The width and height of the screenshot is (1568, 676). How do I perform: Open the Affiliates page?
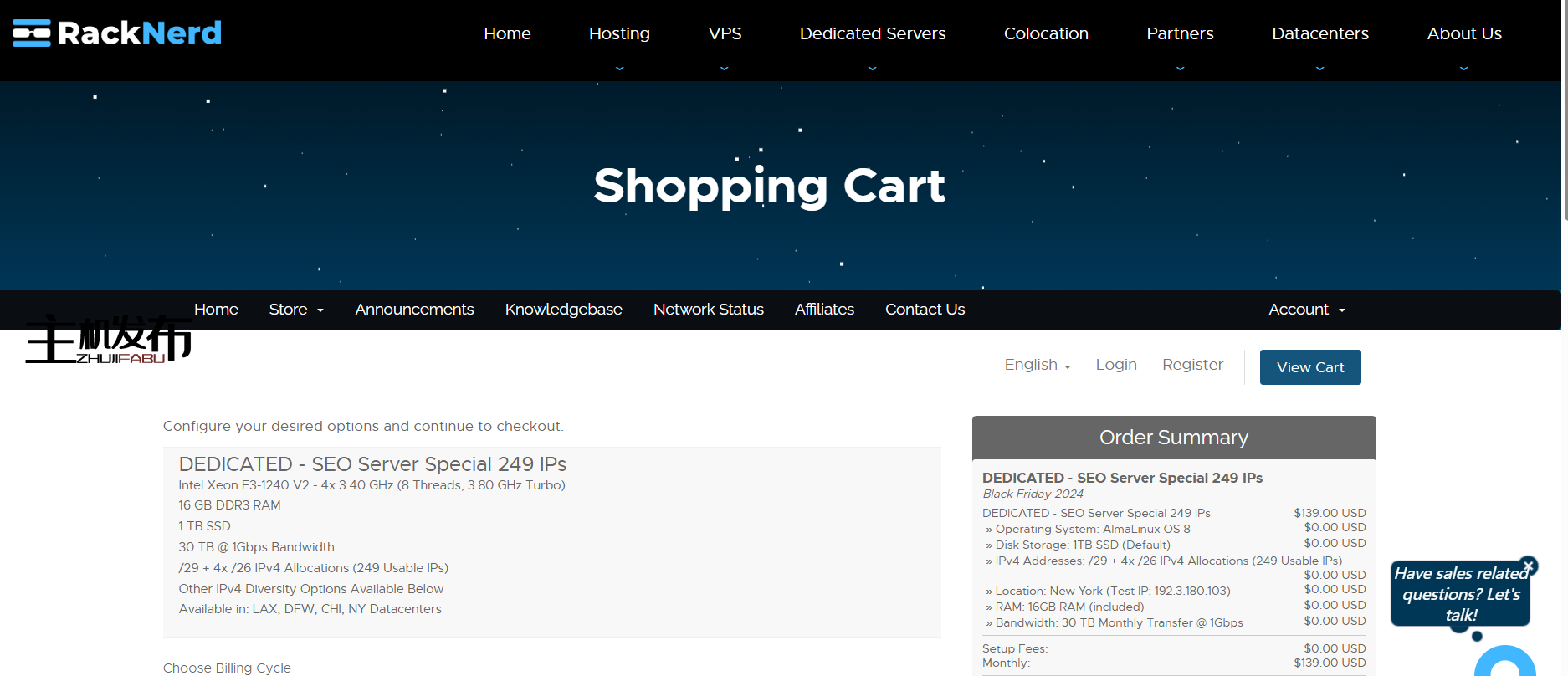click(824, 310)
